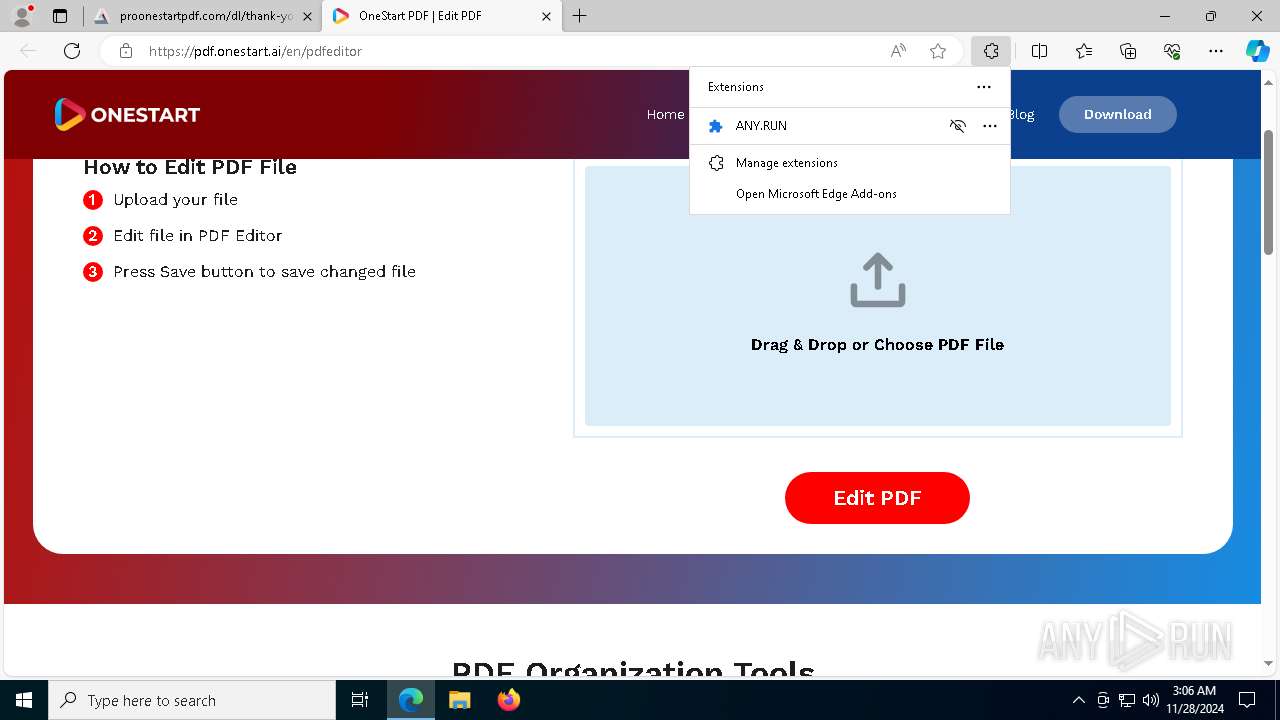Close the OneStart PDF tab
This screenshot has height=720, width=1280.
click(x=546, y=16)
